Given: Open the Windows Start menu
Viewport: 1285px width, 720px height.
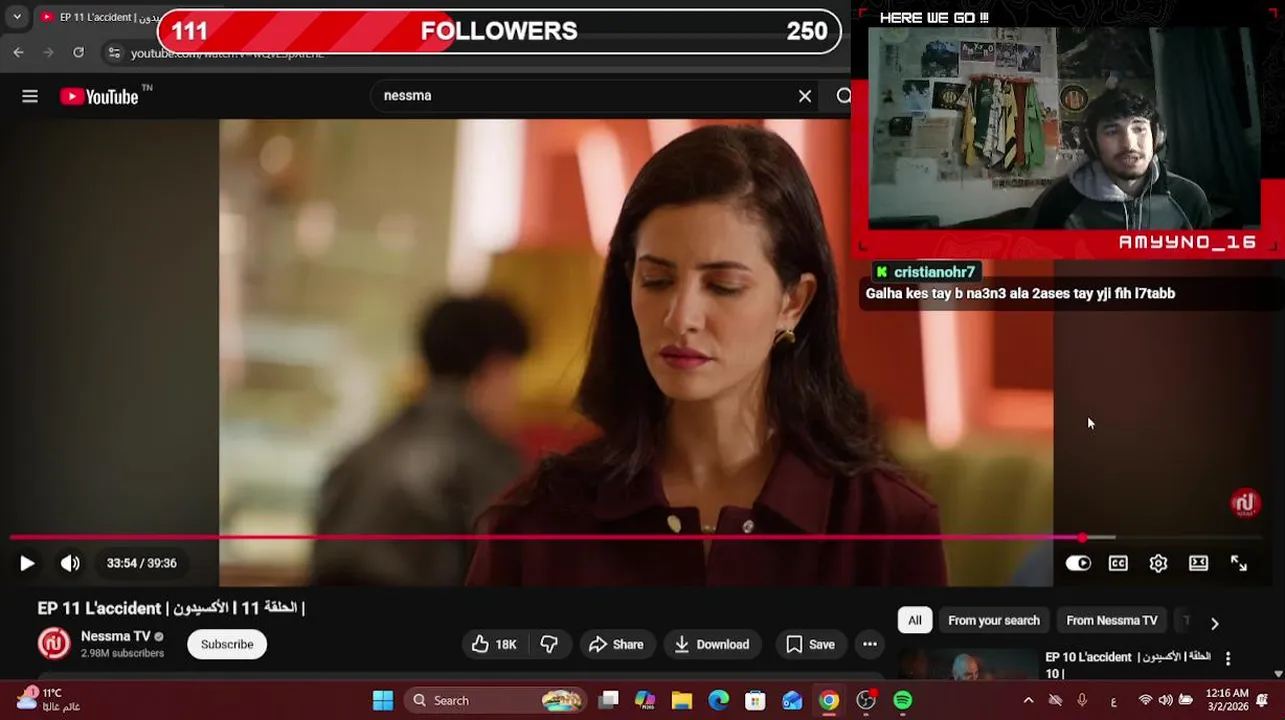Looking at the screenshot, I should point(383,700).
